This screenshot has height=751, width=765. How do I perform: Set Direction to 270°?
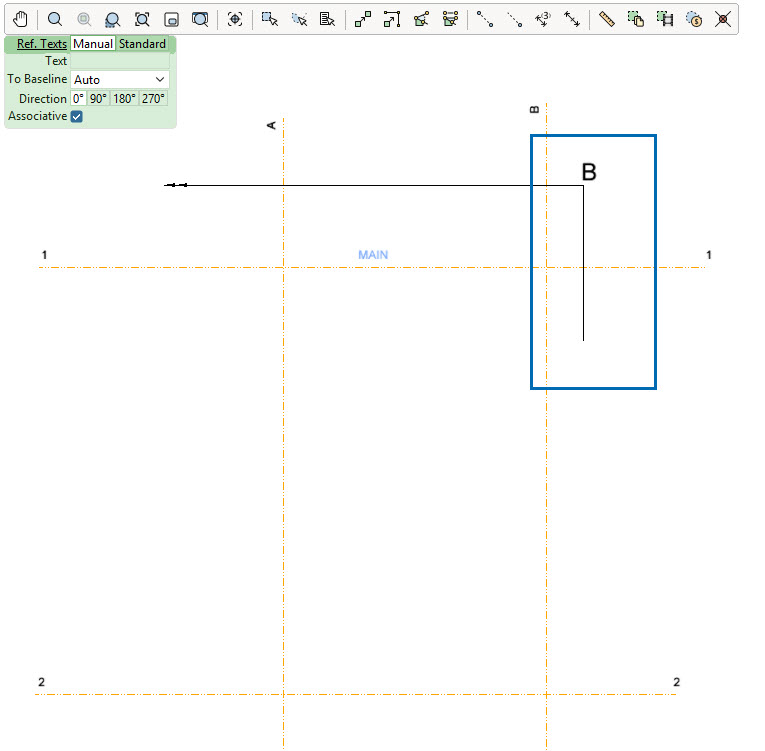tap(153, 99)
